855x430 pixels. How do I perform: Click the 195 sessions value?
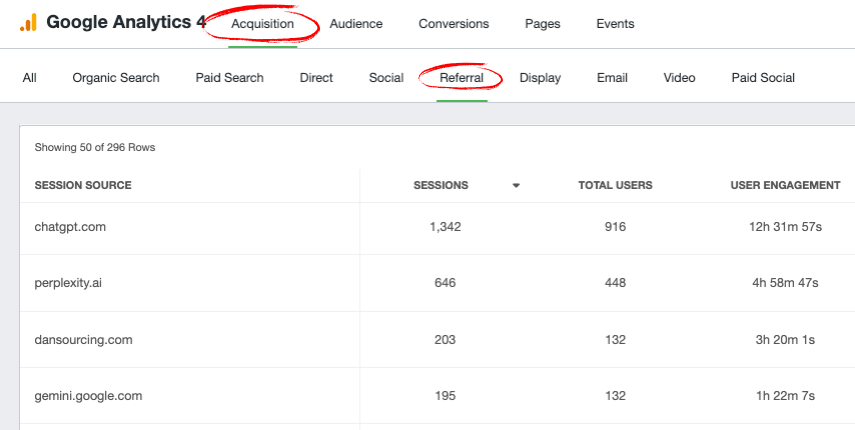(445, 396)
